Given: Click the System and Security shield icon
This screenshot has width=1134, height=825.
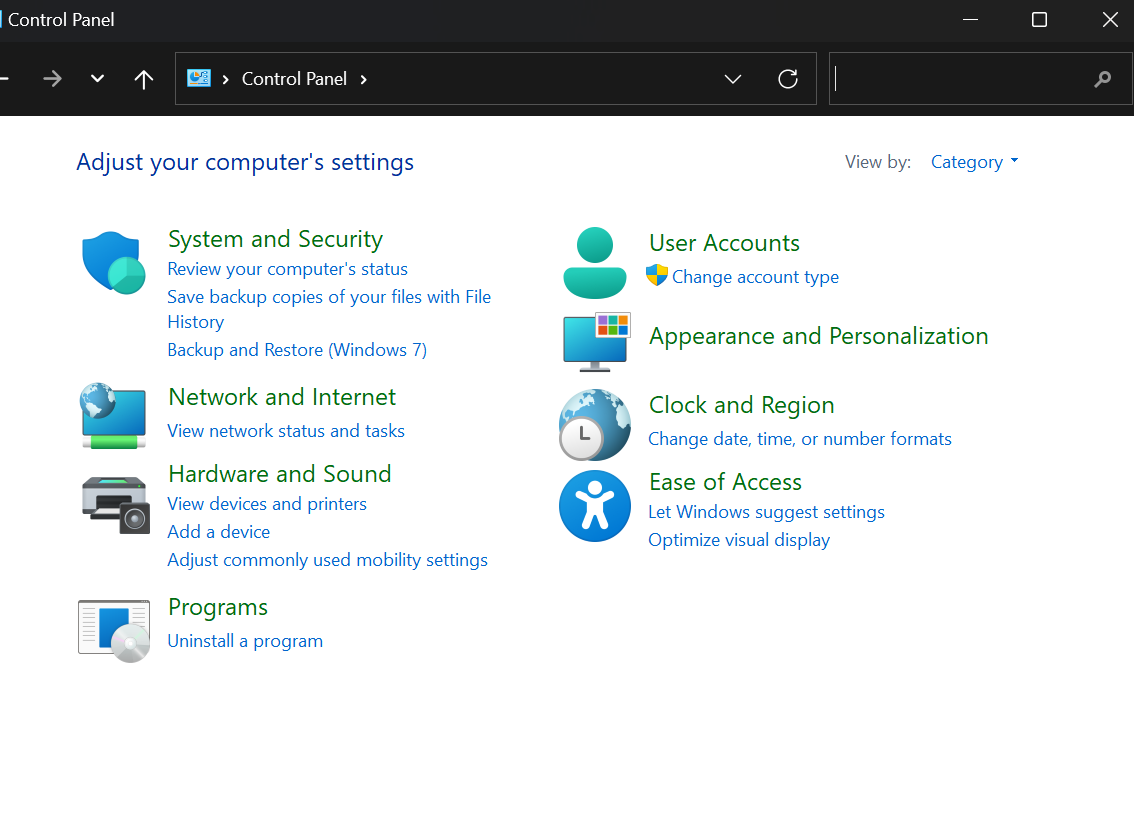Looking at the screenshot, I should (113, 263).
